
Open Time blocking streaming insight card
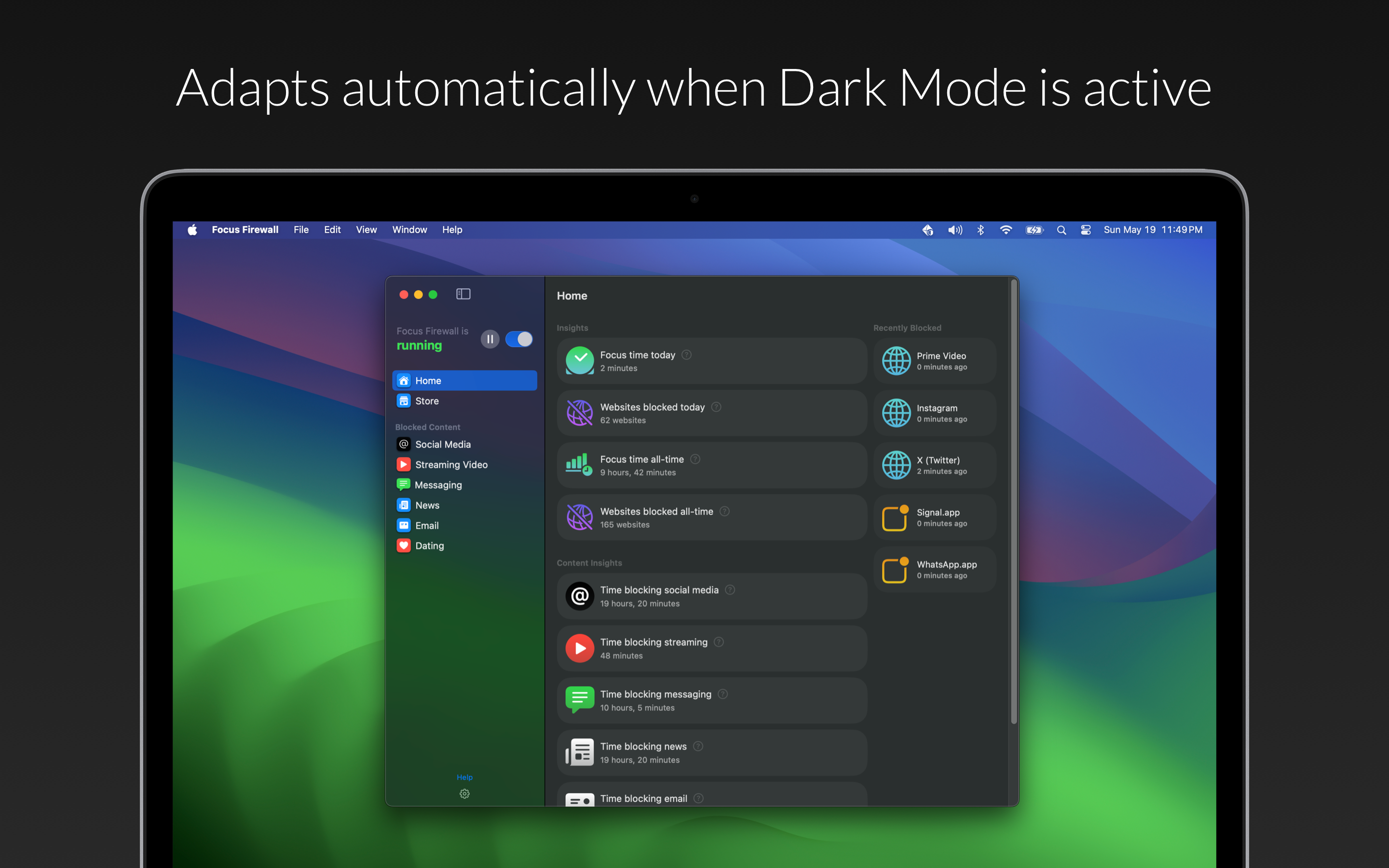tap(712, 648)
